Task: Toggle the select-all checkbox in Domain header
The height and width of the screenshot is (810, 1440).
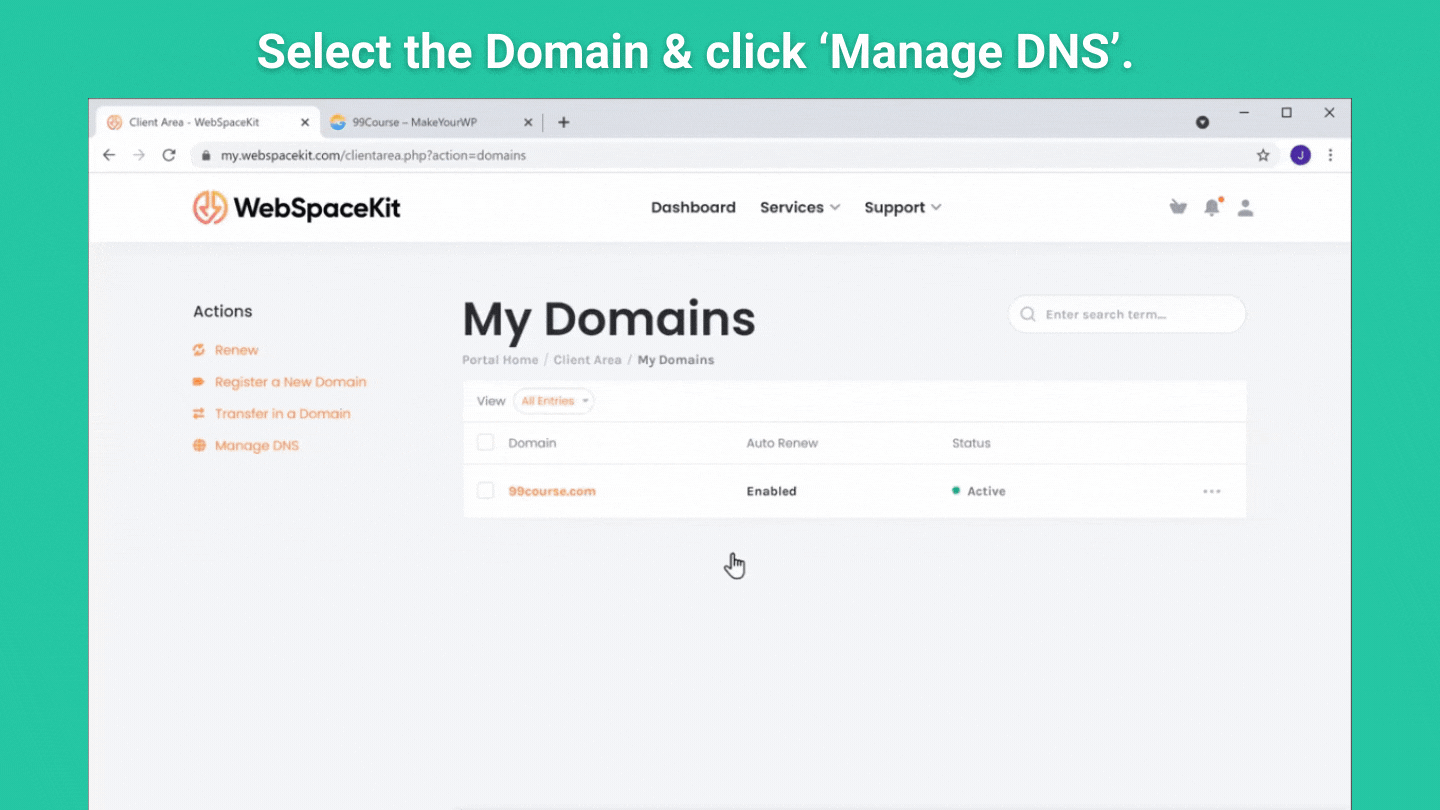Action: (x=486, y=442)
